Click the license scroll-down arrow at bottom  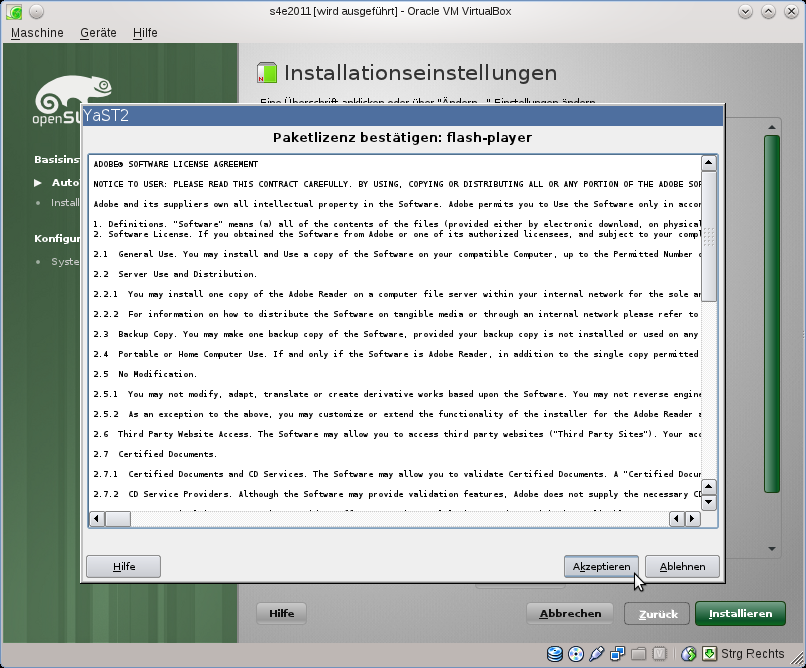click(x=709, y=502)
